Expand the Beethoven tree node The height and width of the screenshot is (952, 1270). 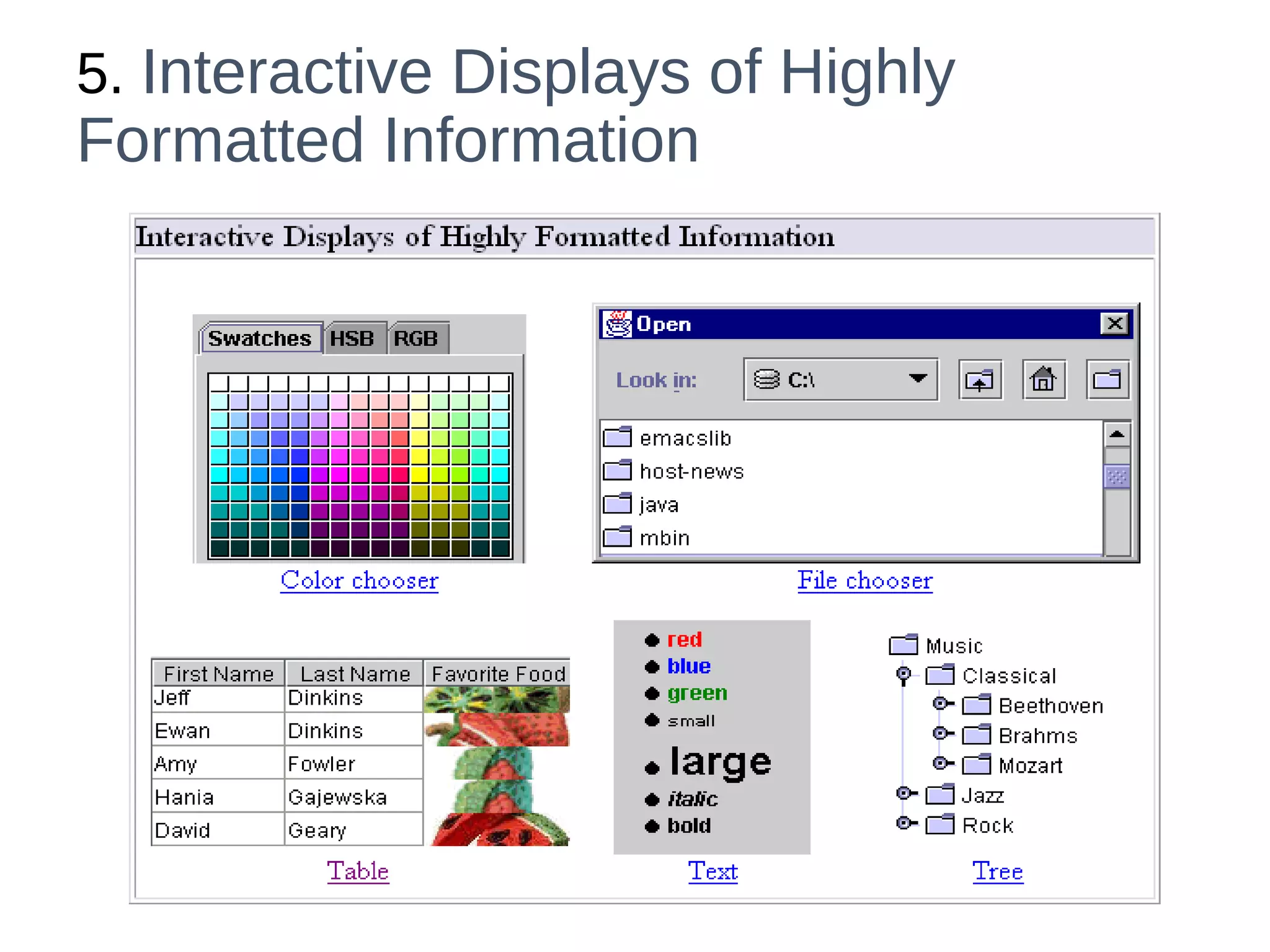941,703
